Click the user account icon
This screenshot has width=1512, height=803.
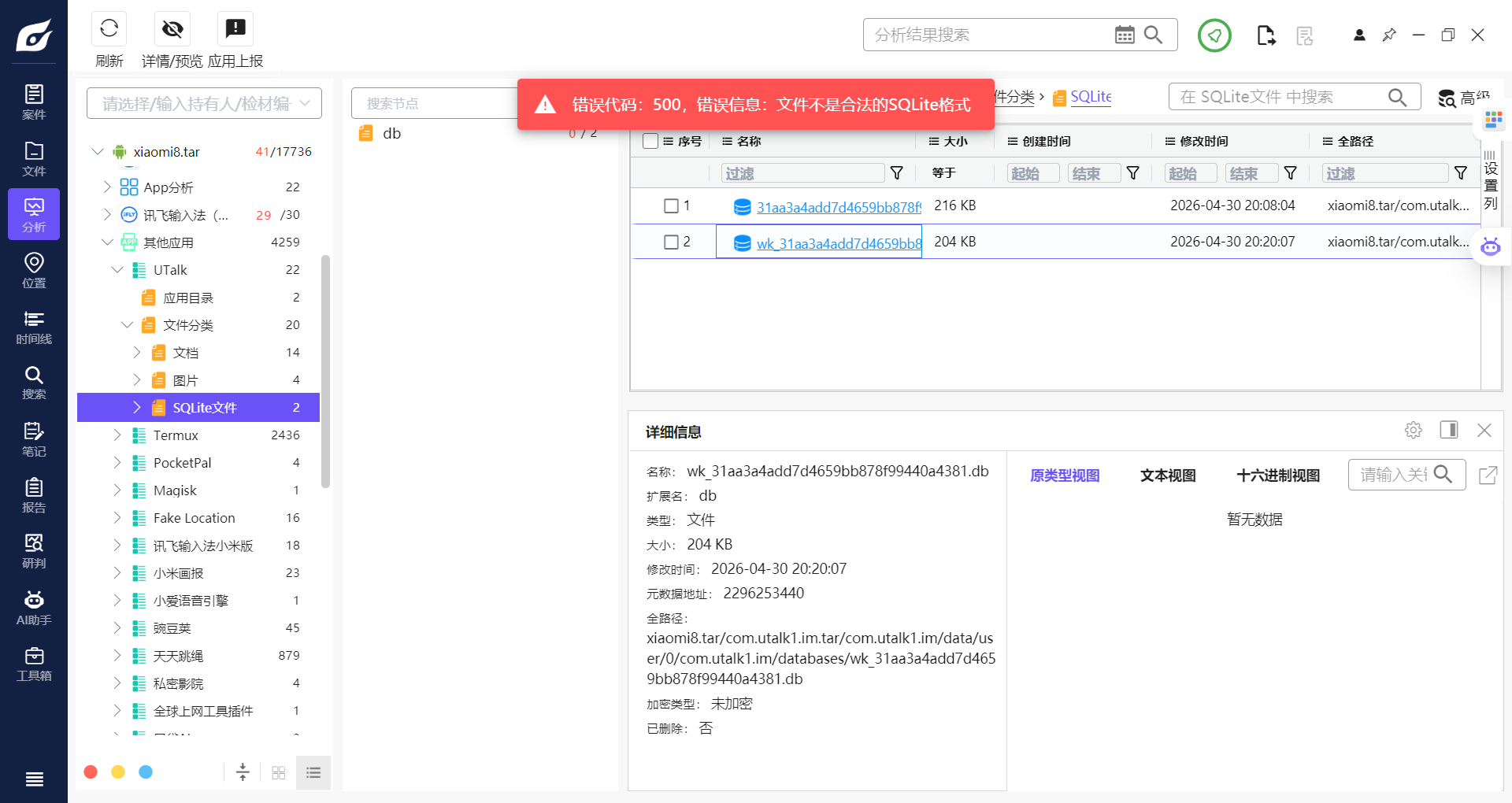click(x=1359, y=35)
